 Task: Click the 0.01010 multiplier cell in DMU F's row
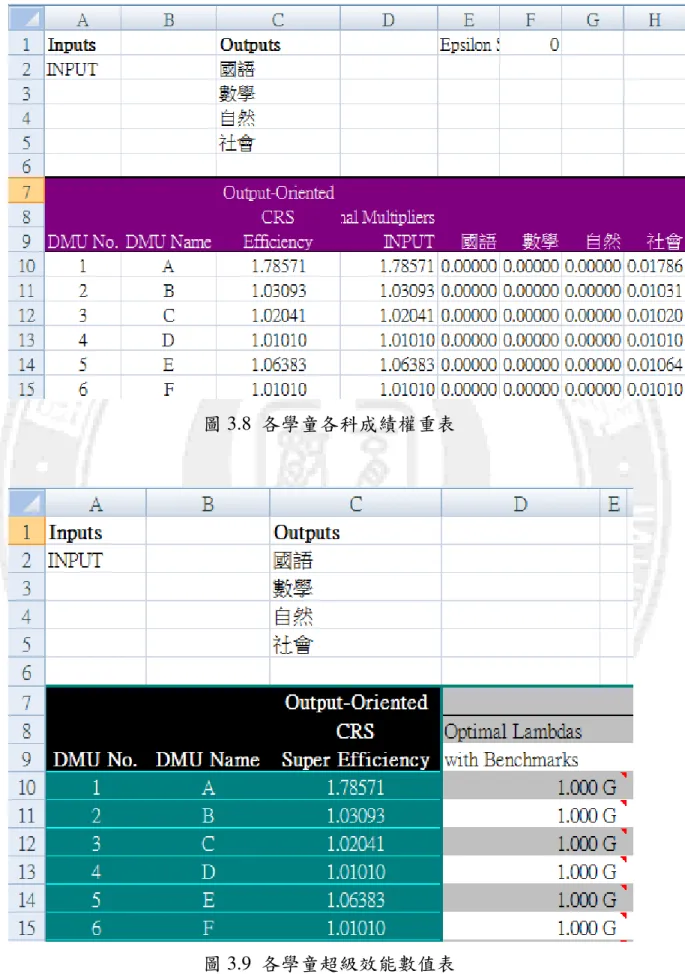click(x=655, y=389)
